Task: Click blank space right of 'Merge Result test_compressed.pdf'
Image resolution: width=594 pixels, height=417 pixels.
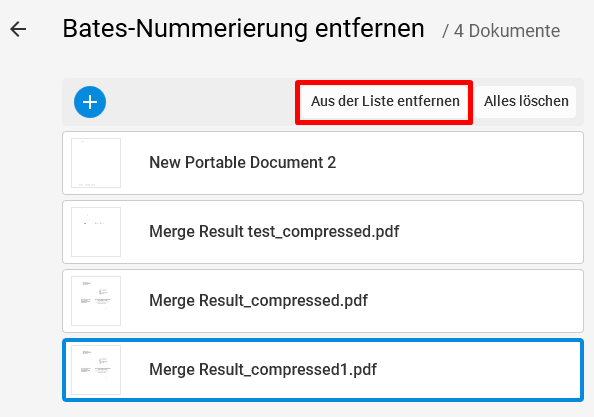Action: point(491,232)
